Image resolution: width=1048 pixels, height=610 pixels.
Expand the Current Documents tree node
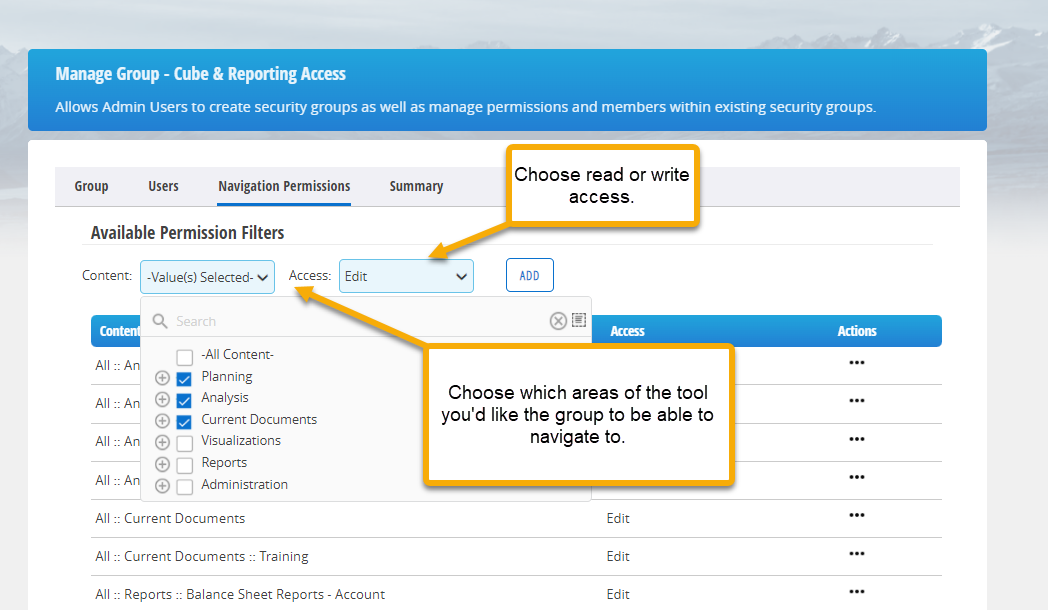(162, 421)
